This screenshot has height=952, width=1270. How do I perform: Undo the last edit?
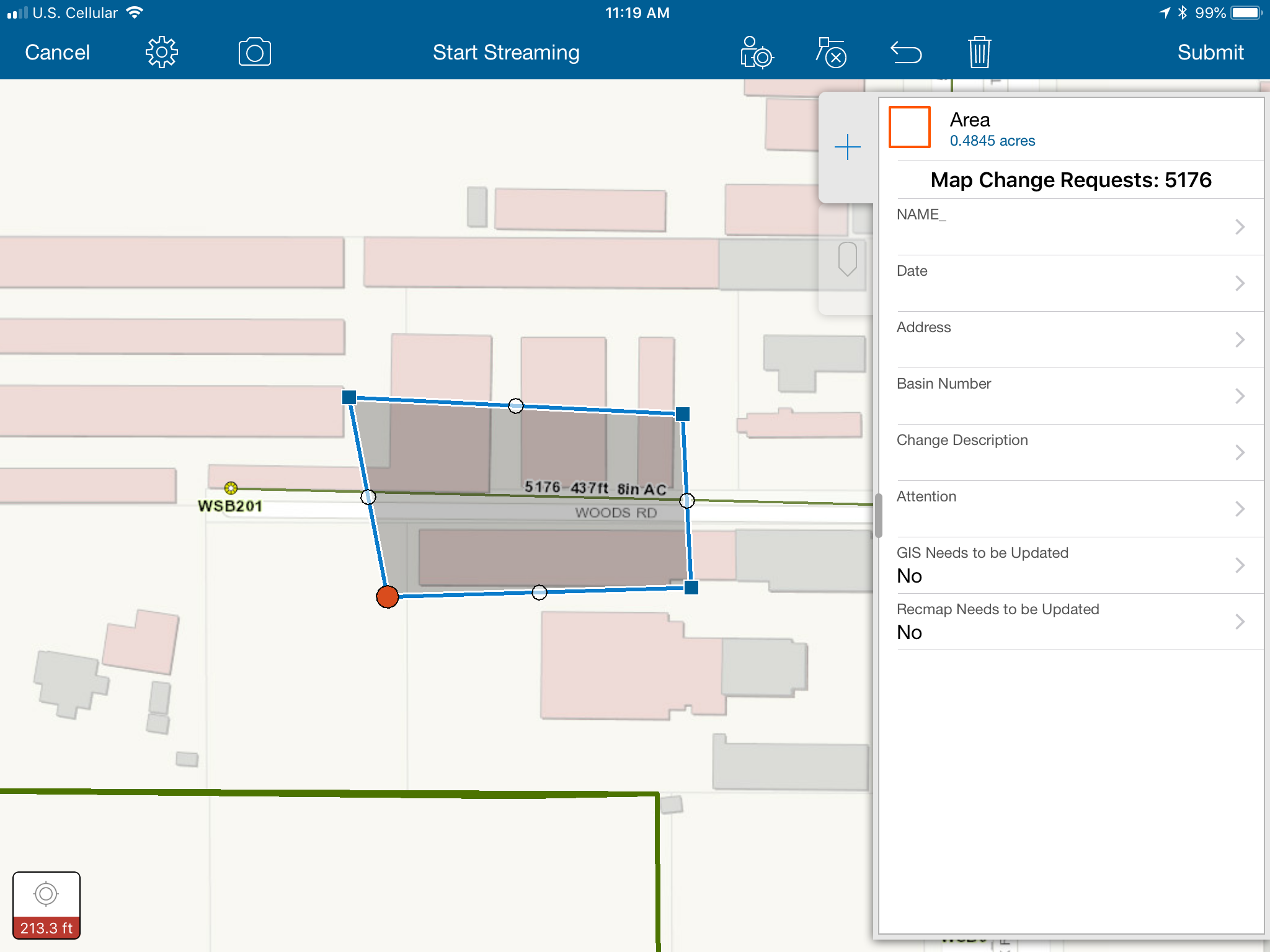(x=906, y=53)
